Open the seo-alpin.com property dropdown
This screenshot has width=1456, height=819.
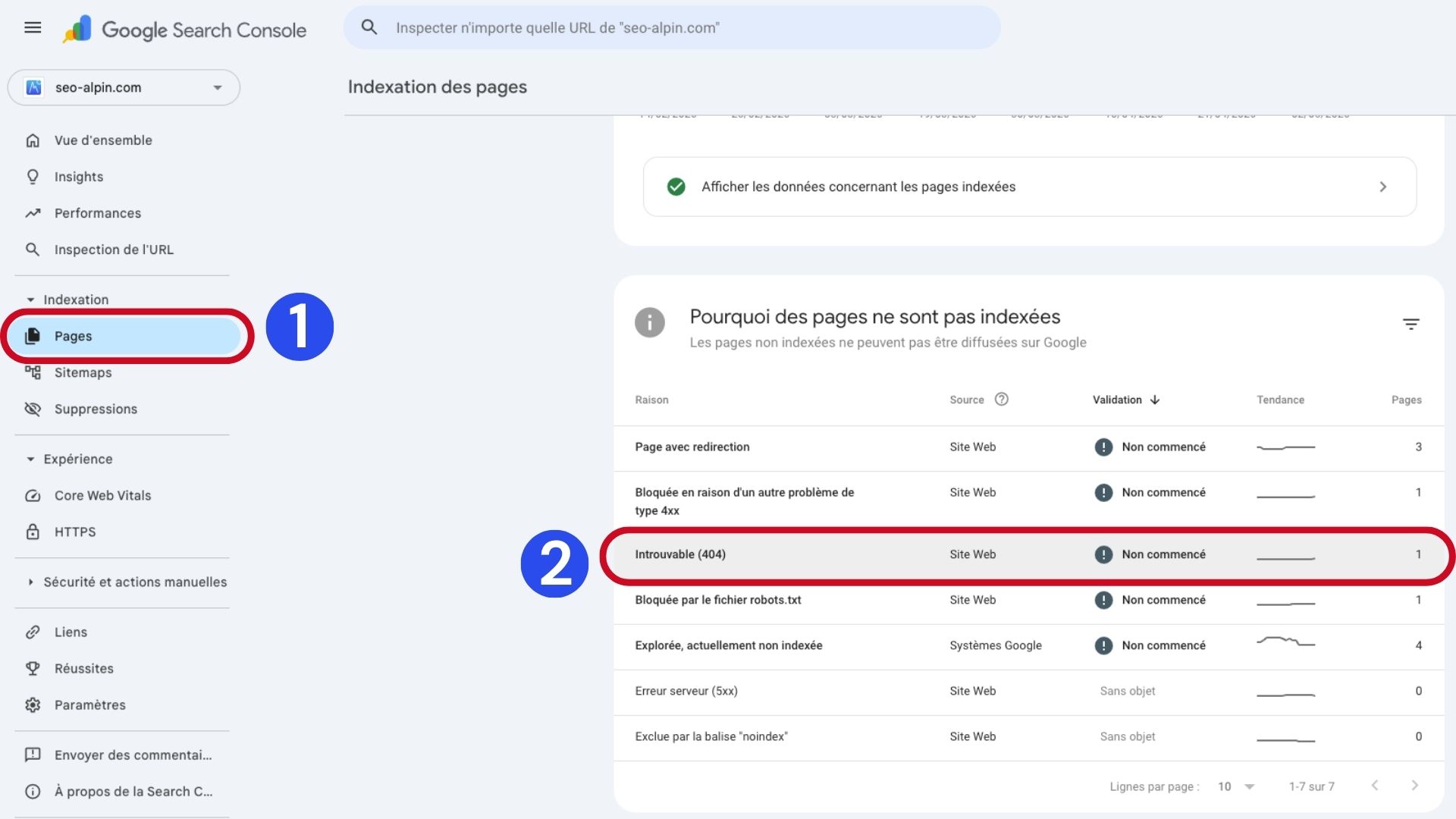pos(124,87)
